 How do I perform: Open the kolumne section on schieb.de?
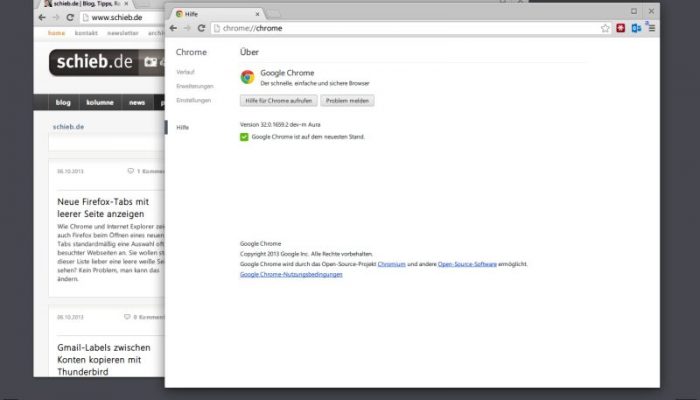click(100, 102)
